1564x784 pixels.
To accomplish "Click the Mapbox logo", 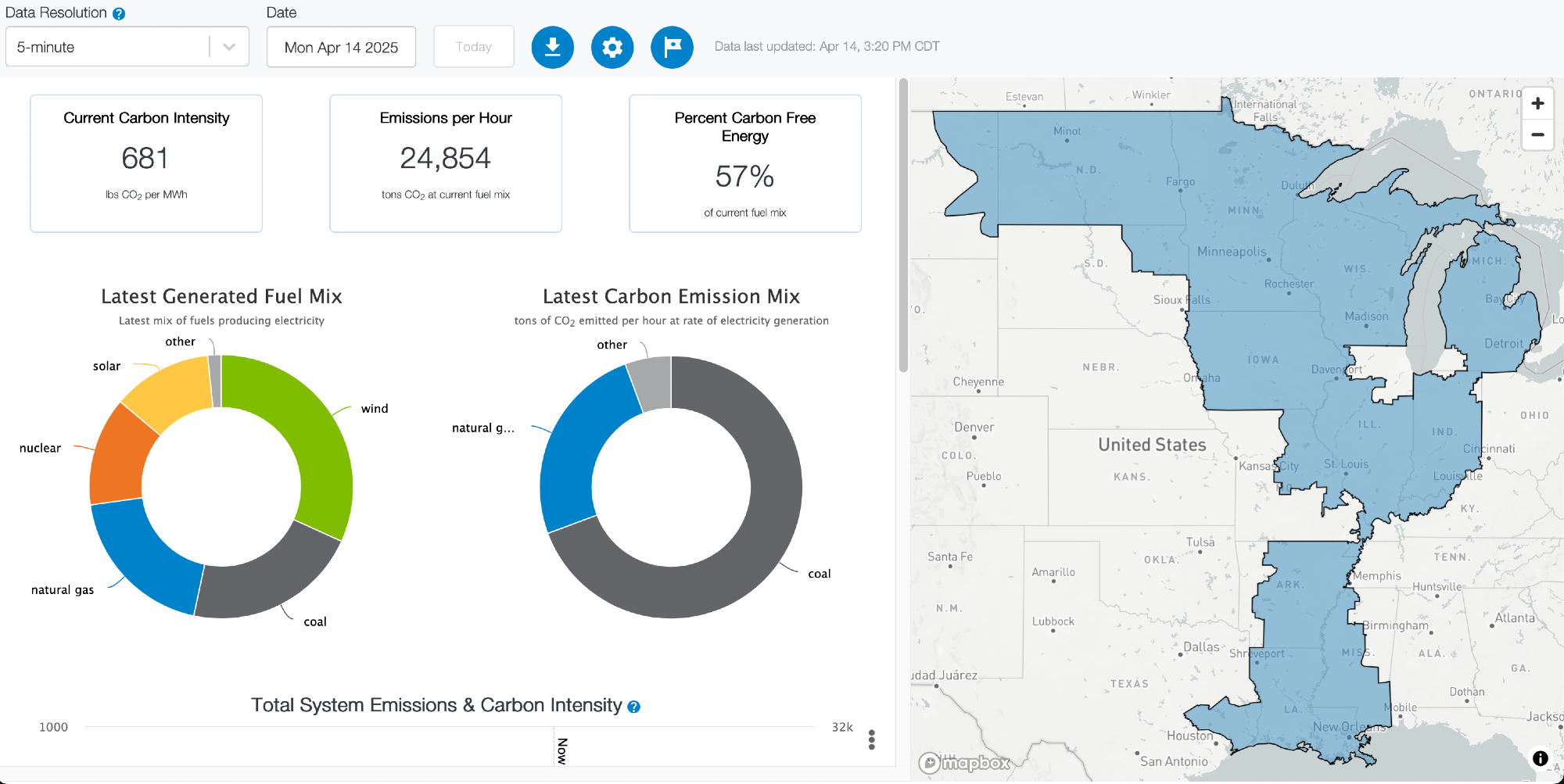I will point(964,762).
